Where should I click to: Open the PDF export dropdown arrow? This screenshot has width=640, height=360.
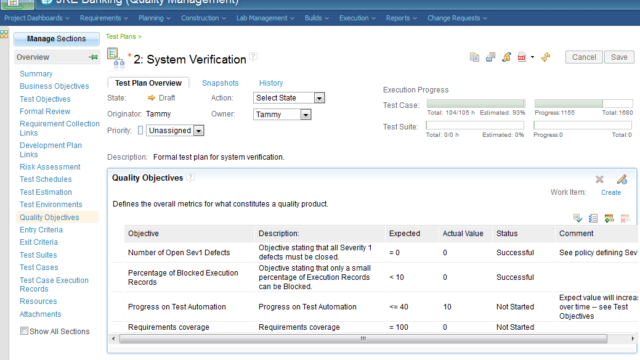click(x=532, y=57)
